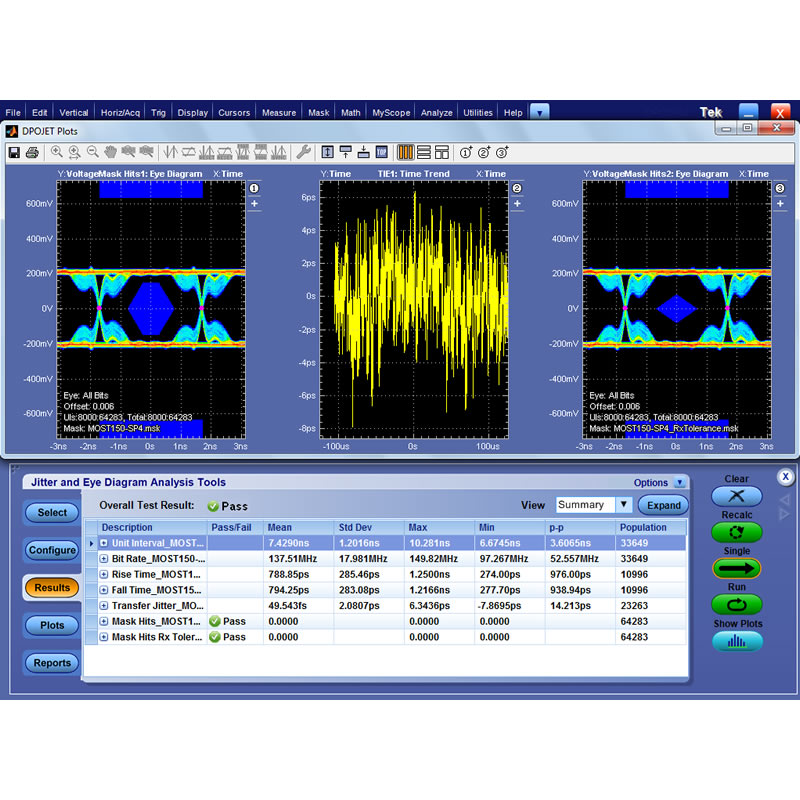Screen dimensions: 800x800
Task: Click the Show Plots histogram button
Action: pos(737,641)
